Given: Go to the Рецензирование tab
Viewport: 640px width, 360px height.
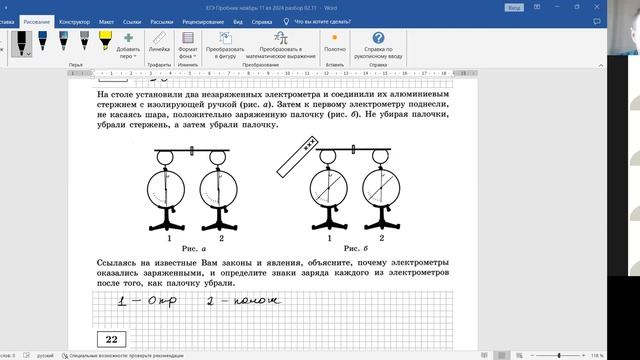Looking at the screenshot, I should pos(203,22).
